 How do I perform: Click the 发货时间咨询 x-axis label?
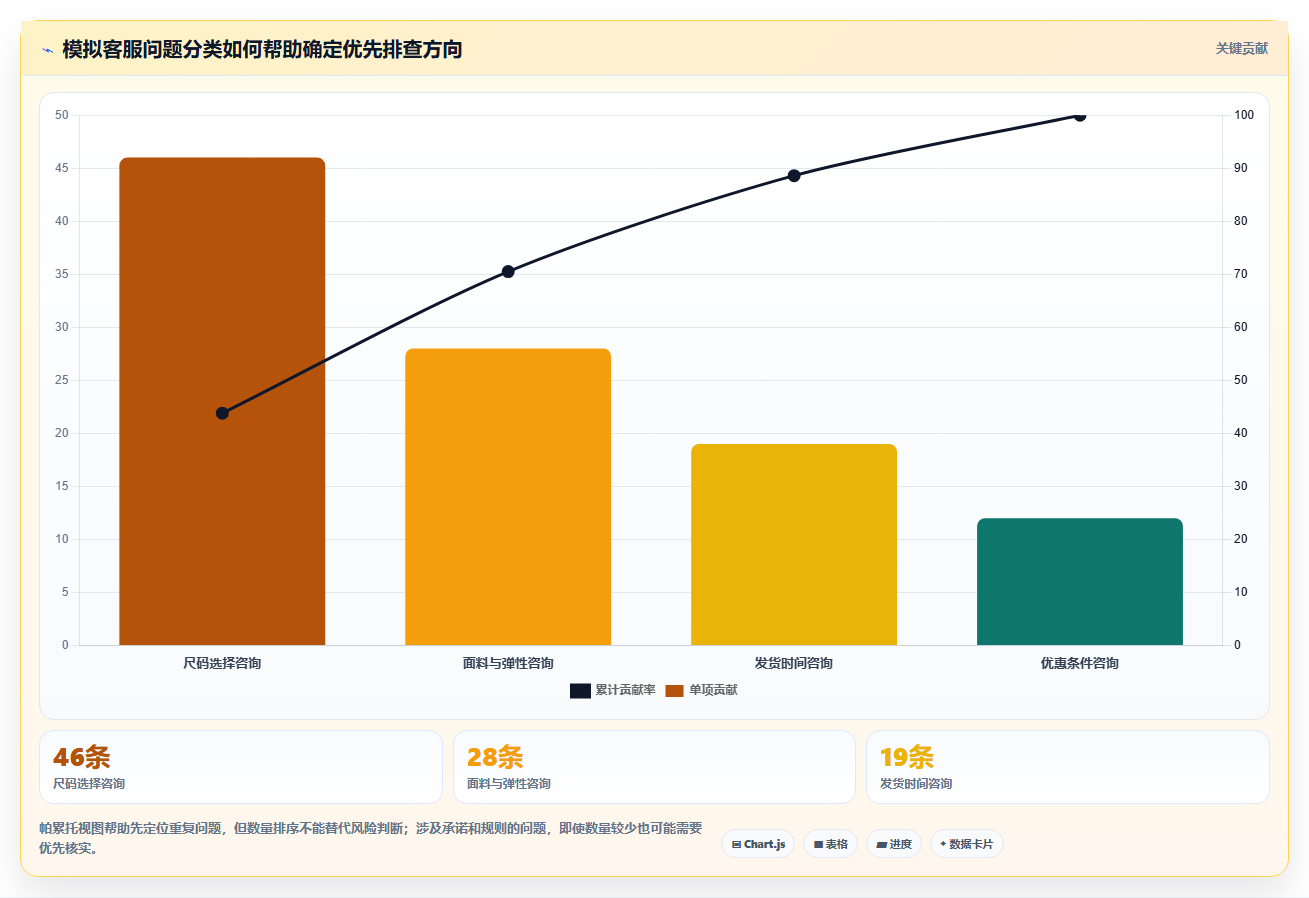(794, 663)
